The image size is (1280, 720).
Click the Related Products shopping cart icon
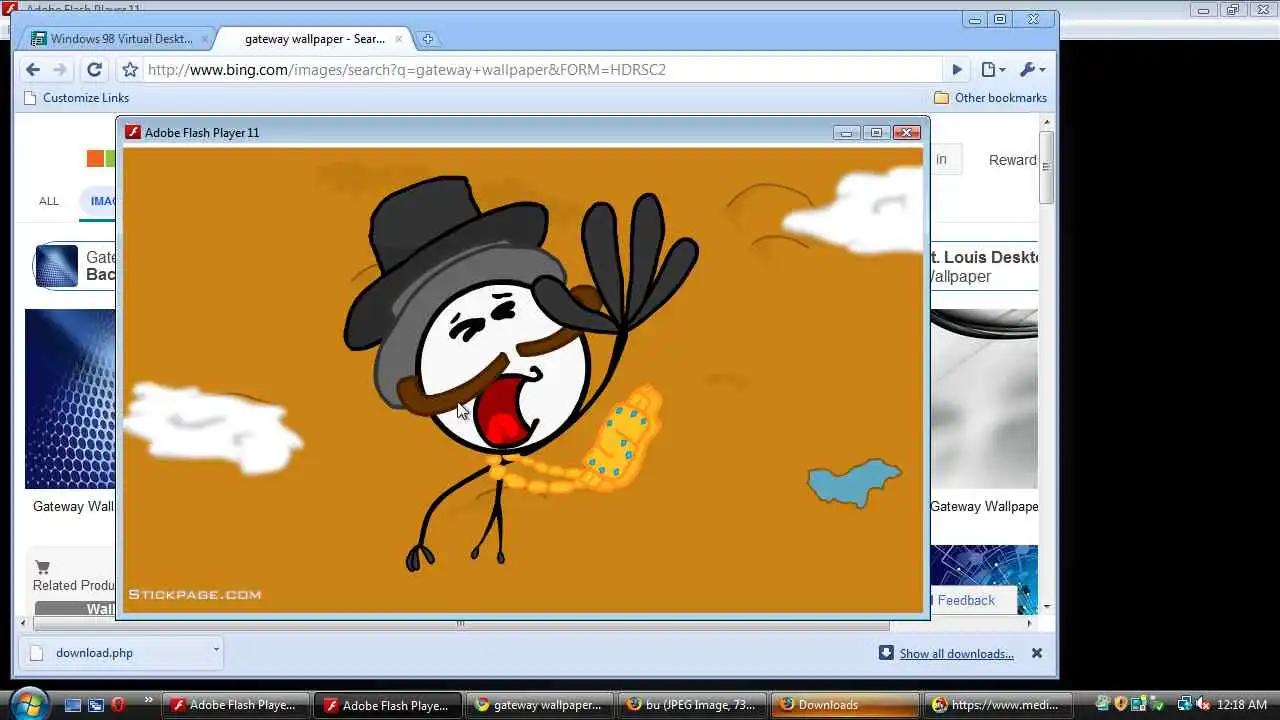coord(42,567)
